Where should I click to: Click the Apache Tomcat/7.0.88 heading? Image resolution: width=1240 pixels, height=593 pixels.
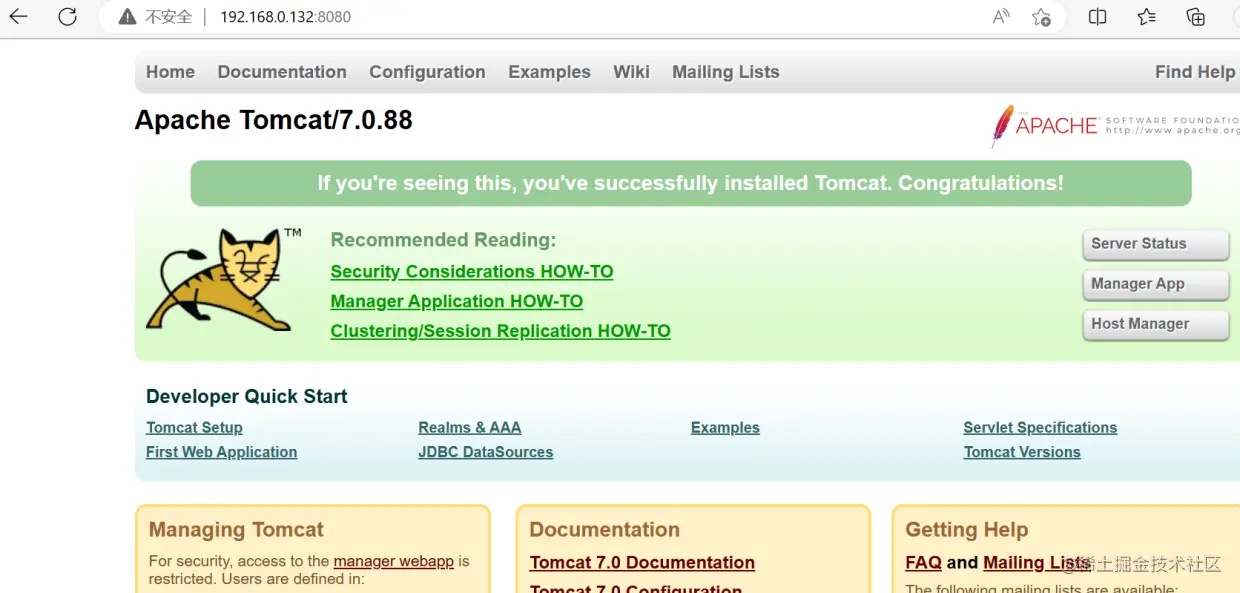274,120
